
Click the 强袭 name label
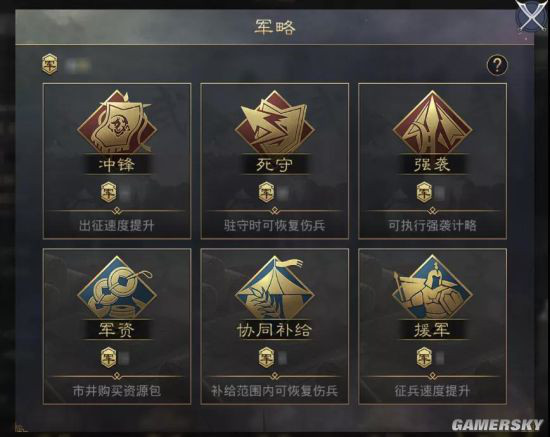click(x=432, y=164)
